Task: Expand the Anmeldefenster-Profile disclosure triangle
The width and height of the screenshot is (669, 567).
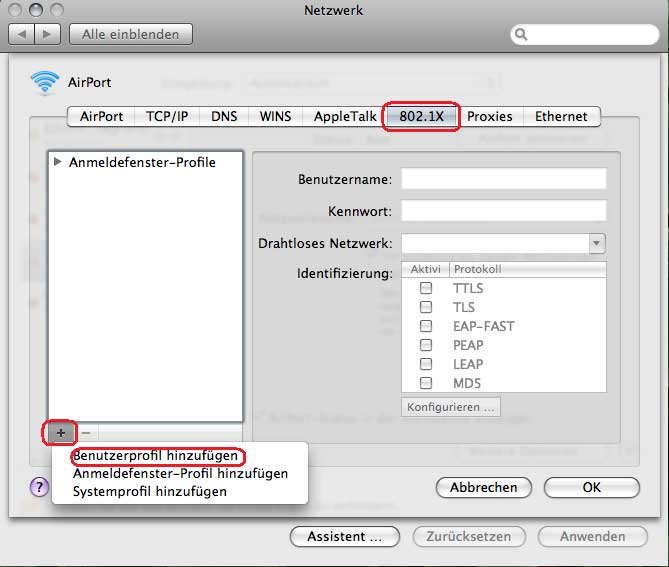Action: (58, 162)
